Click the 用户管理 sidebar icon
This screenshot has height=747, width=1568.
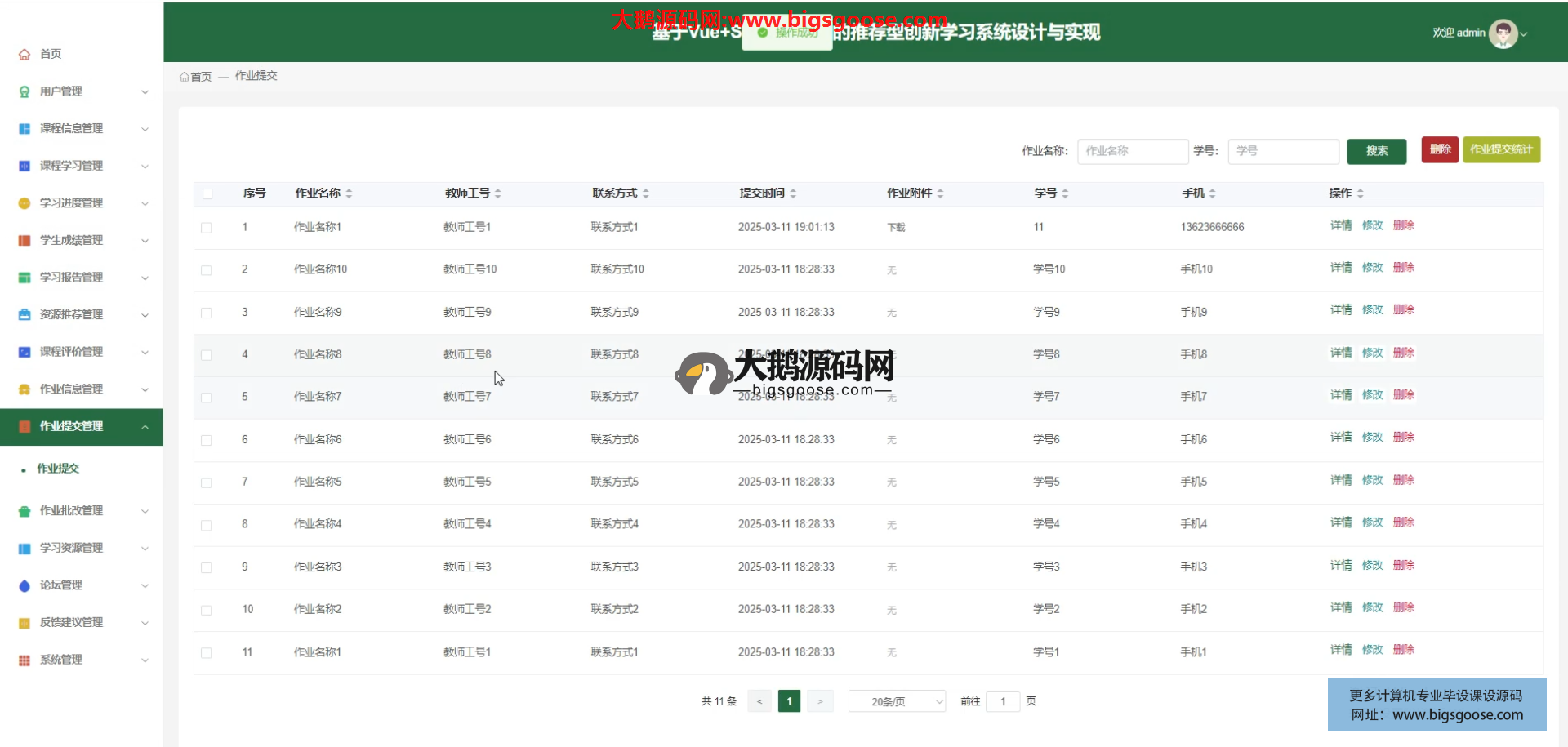(24, 91)
